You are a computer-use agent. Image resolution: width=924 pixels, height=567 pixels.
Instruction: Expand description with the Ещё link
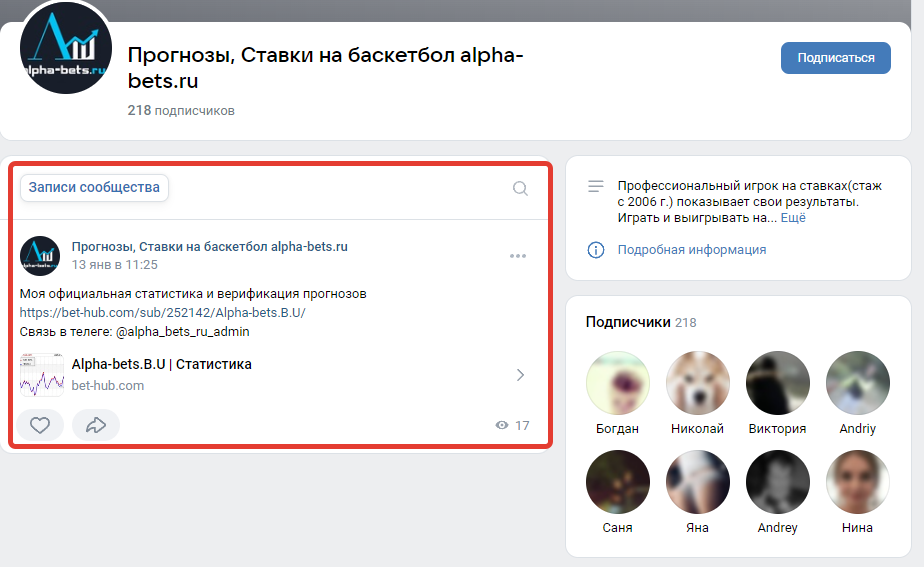click(792, 217)
